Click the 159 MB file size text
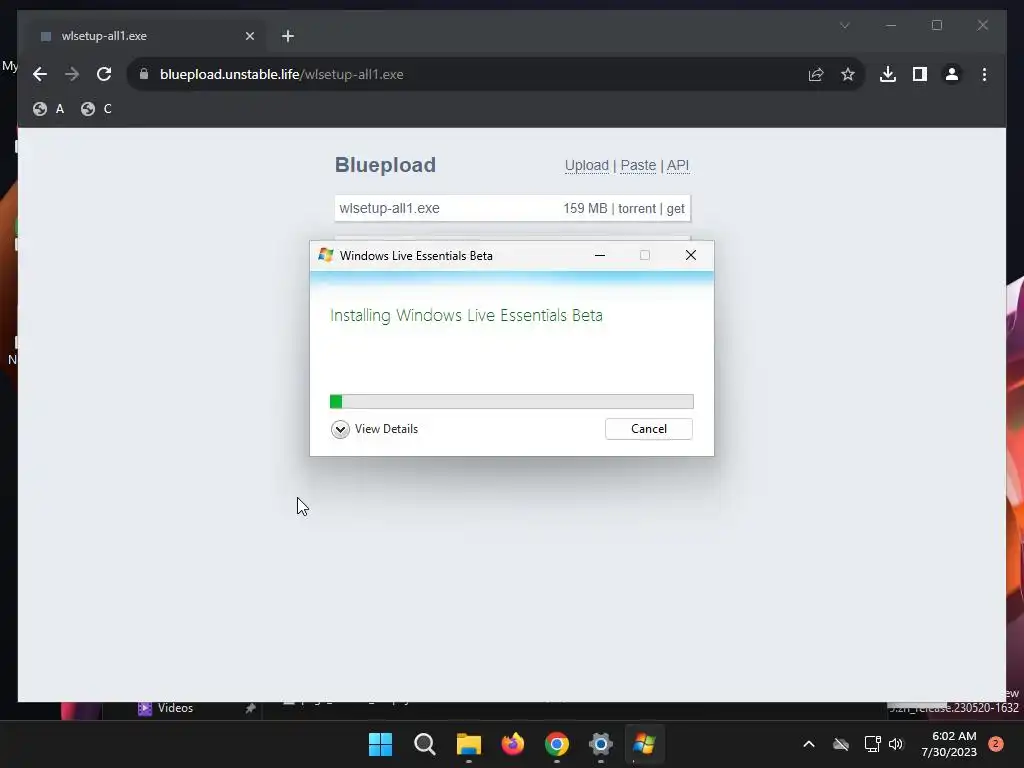 585,208
